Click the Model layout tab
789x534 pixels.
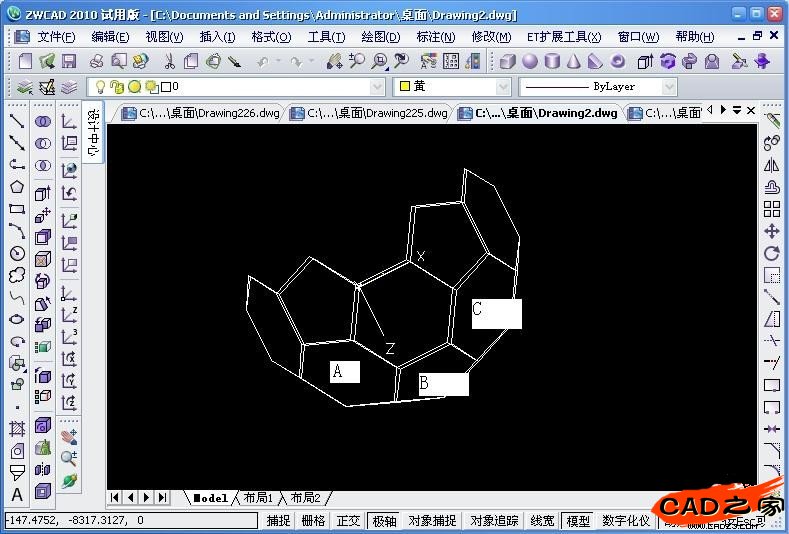click(x=211, y=498)
